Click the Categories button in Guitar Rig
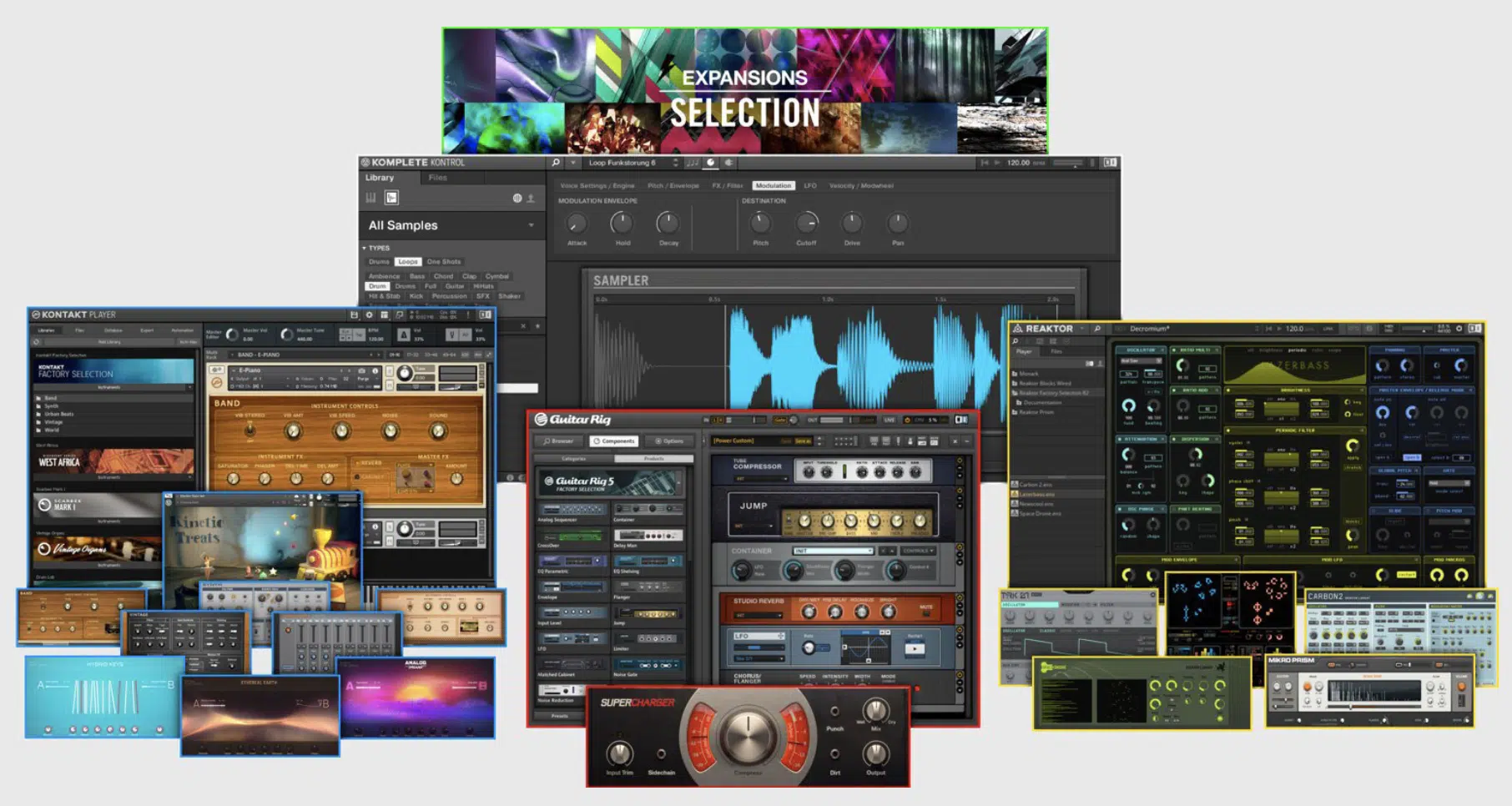The width and height of the screenshot is (1512, 806). 574,459
